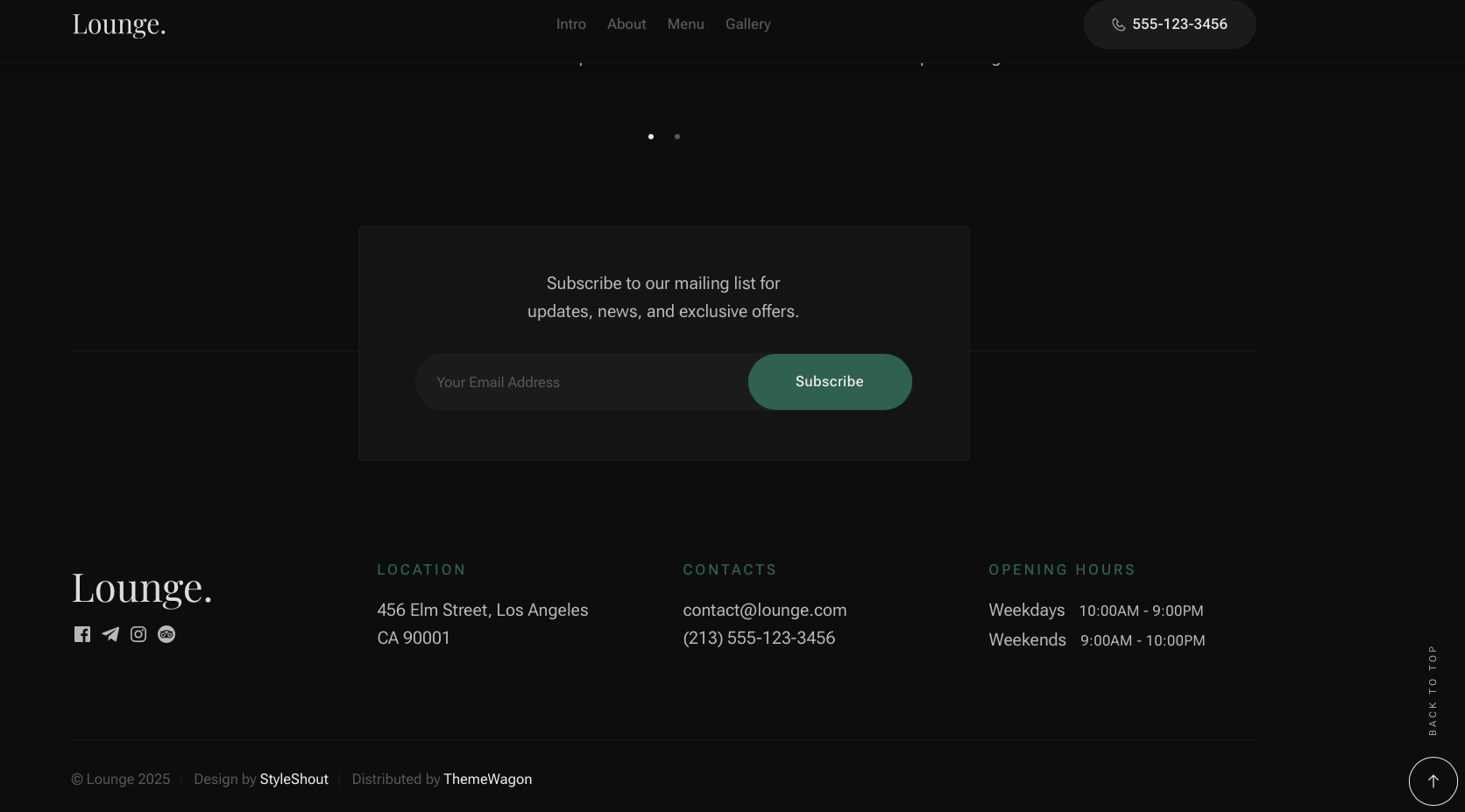
Task: Switch to the second carousel dot
Action: coord(677,137)
